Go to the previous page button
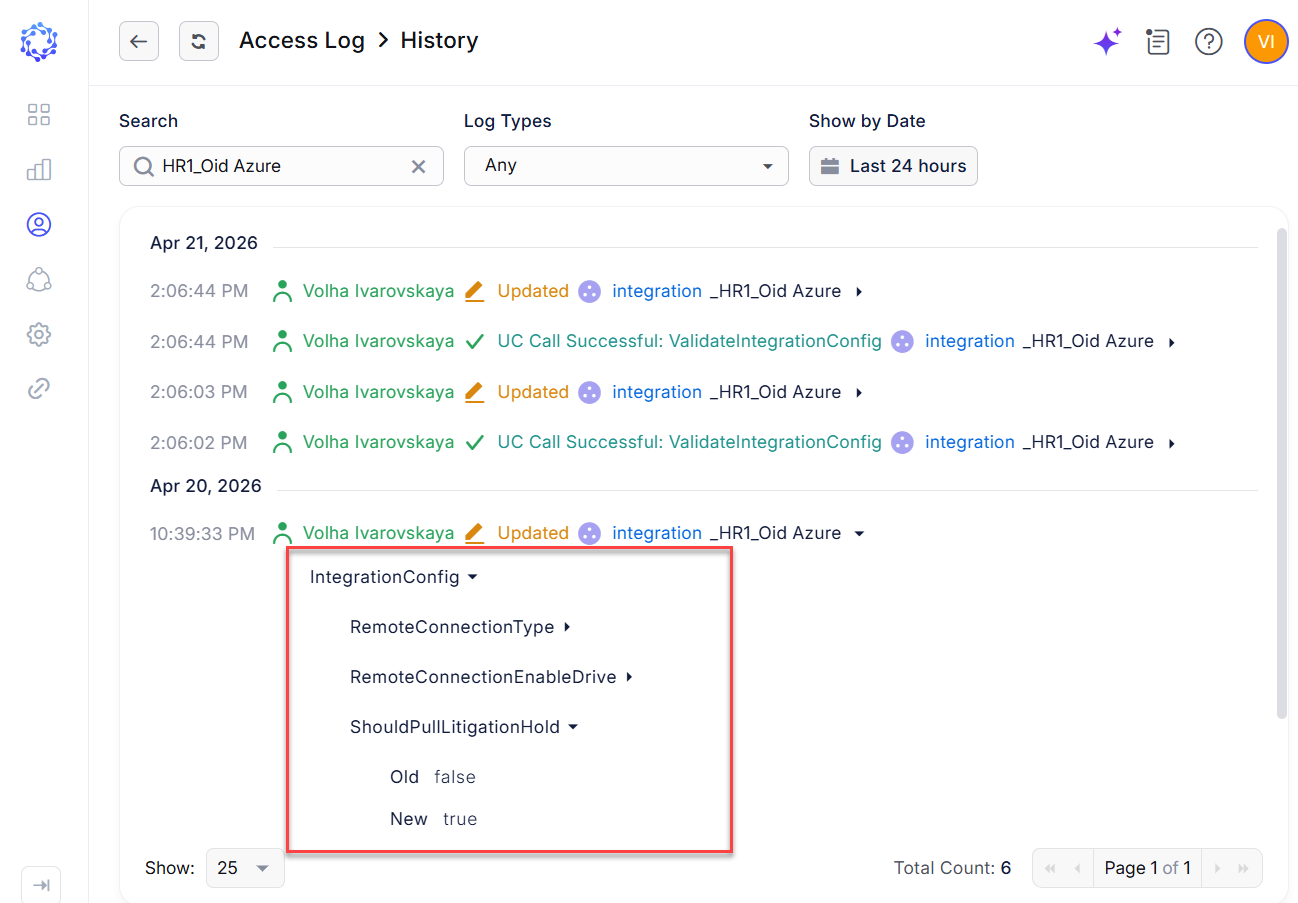This screenshot has height=903, width=1298. pos(1078,868)
